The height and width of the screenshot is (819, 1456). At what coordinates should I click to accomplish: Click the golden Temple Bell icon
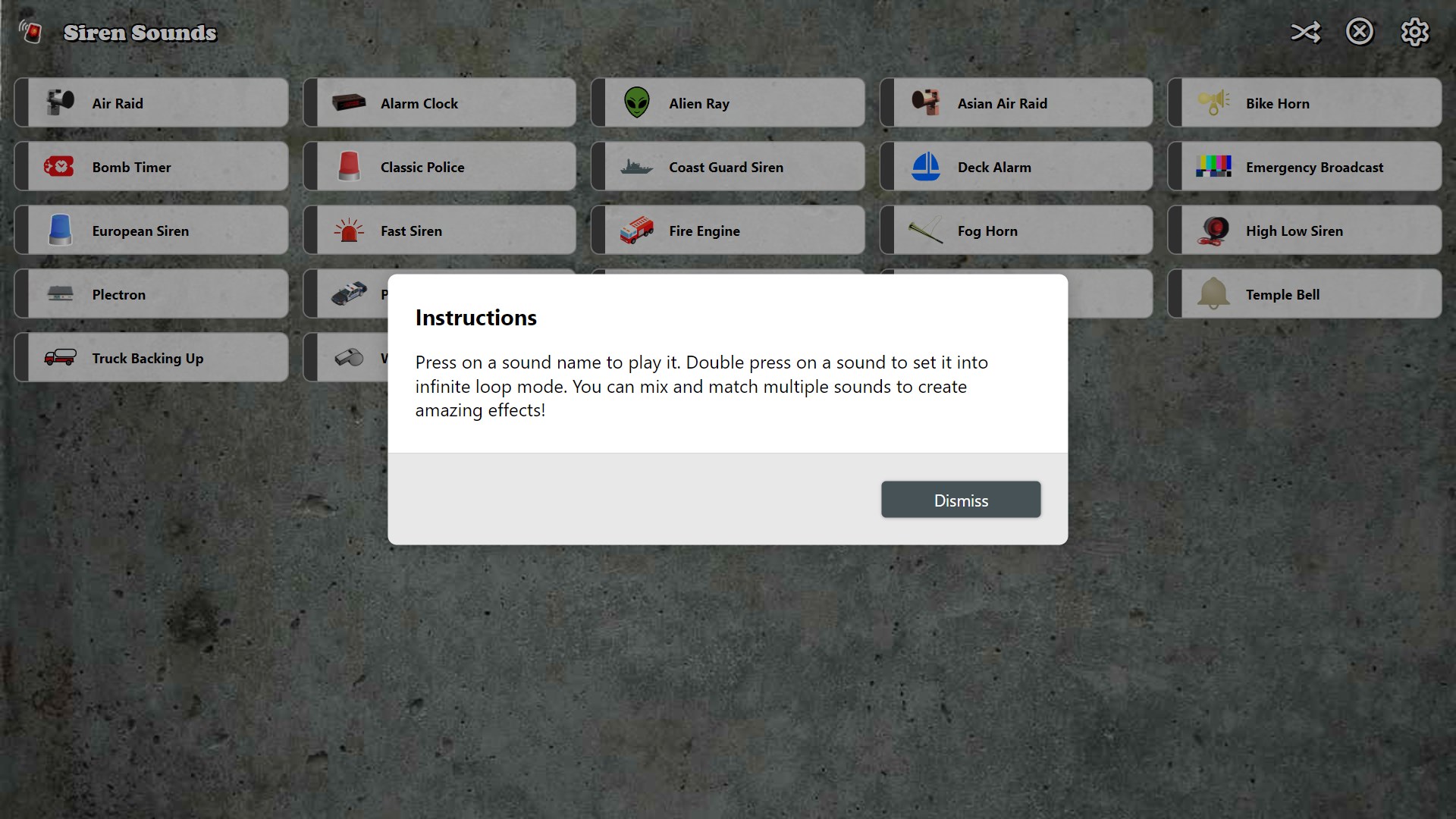tap(1213, 293)
